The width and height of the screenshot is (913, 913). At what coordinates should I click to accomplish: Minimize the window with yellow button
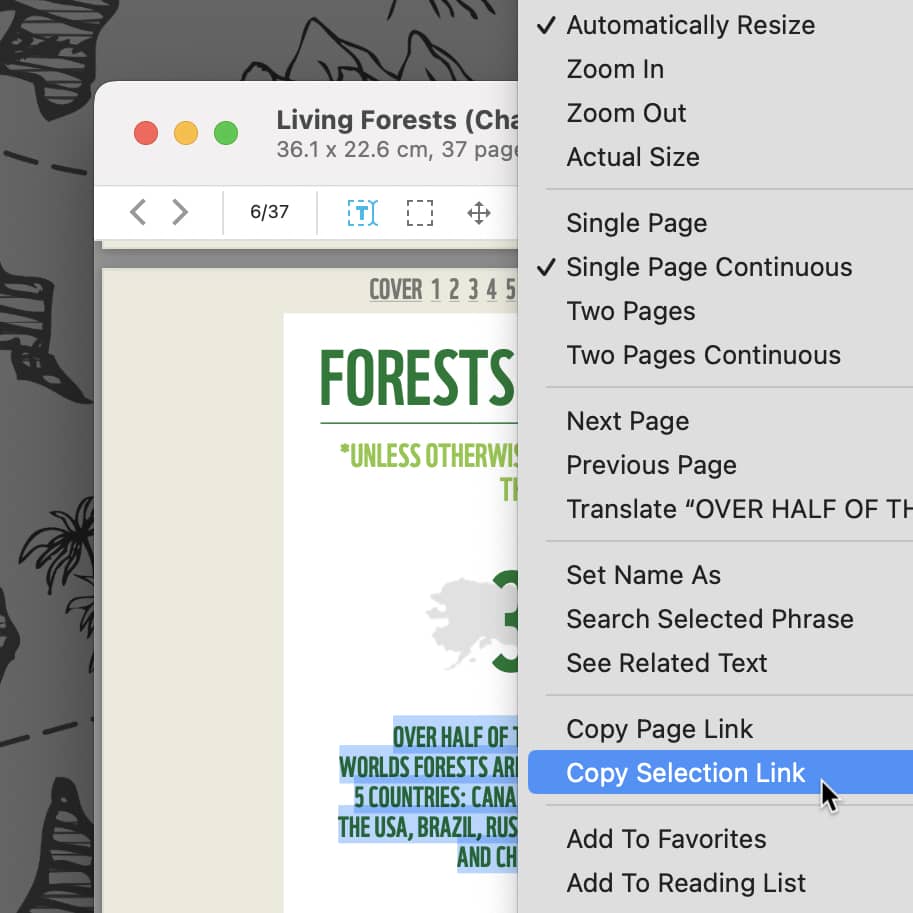(186, 133)
